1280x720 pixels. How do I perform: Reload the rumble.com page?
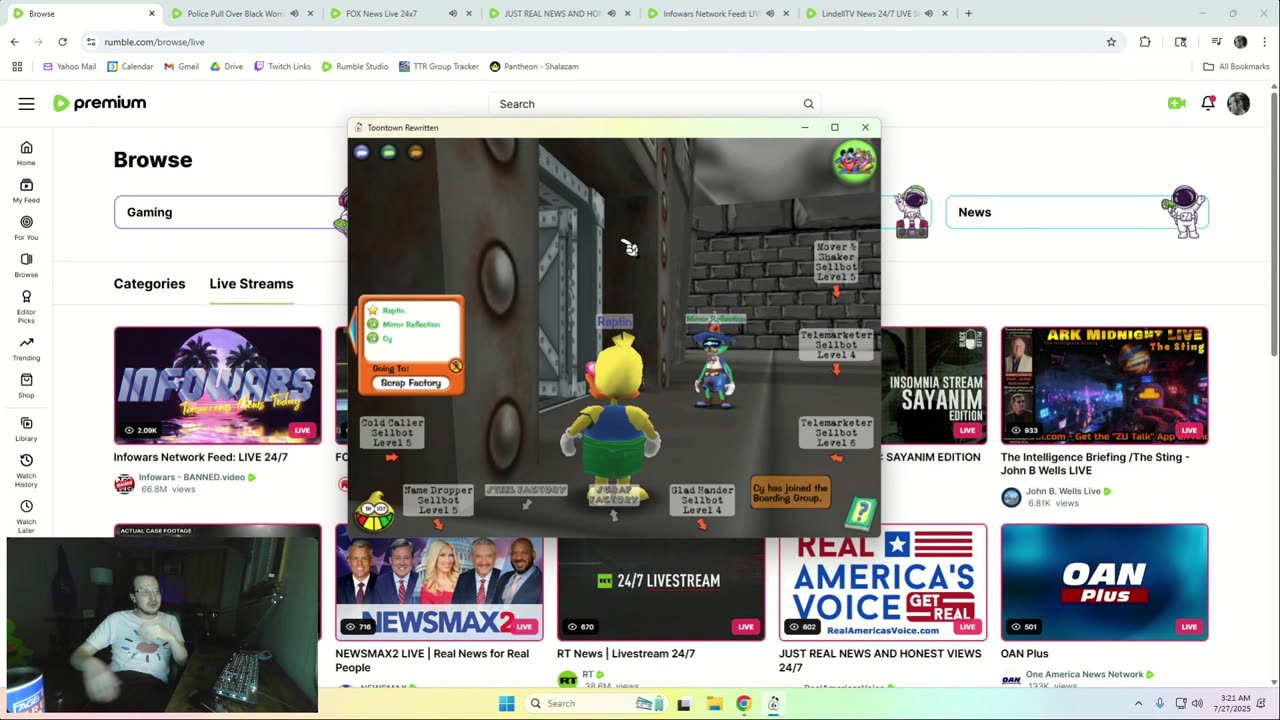point(62,42)
